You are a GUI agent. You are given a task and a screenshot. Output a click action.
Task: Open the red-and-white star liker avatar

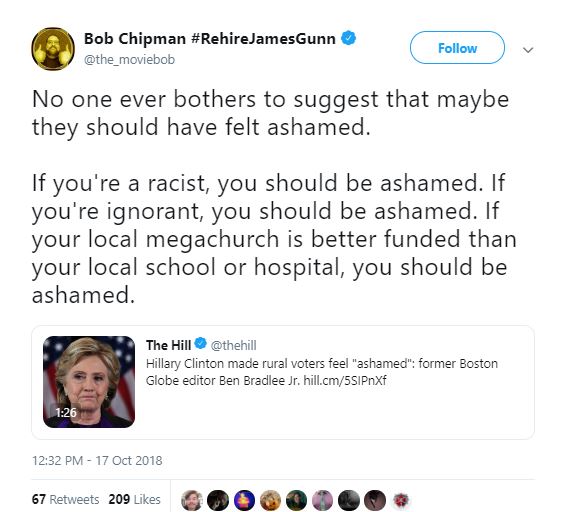[401, 500]
